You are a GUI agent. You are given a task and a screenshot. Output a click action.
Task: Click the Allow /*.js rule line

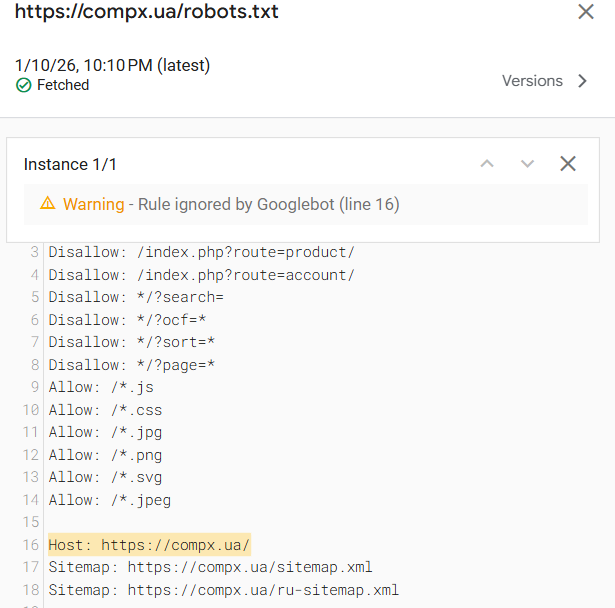click(x=101, y=387)
